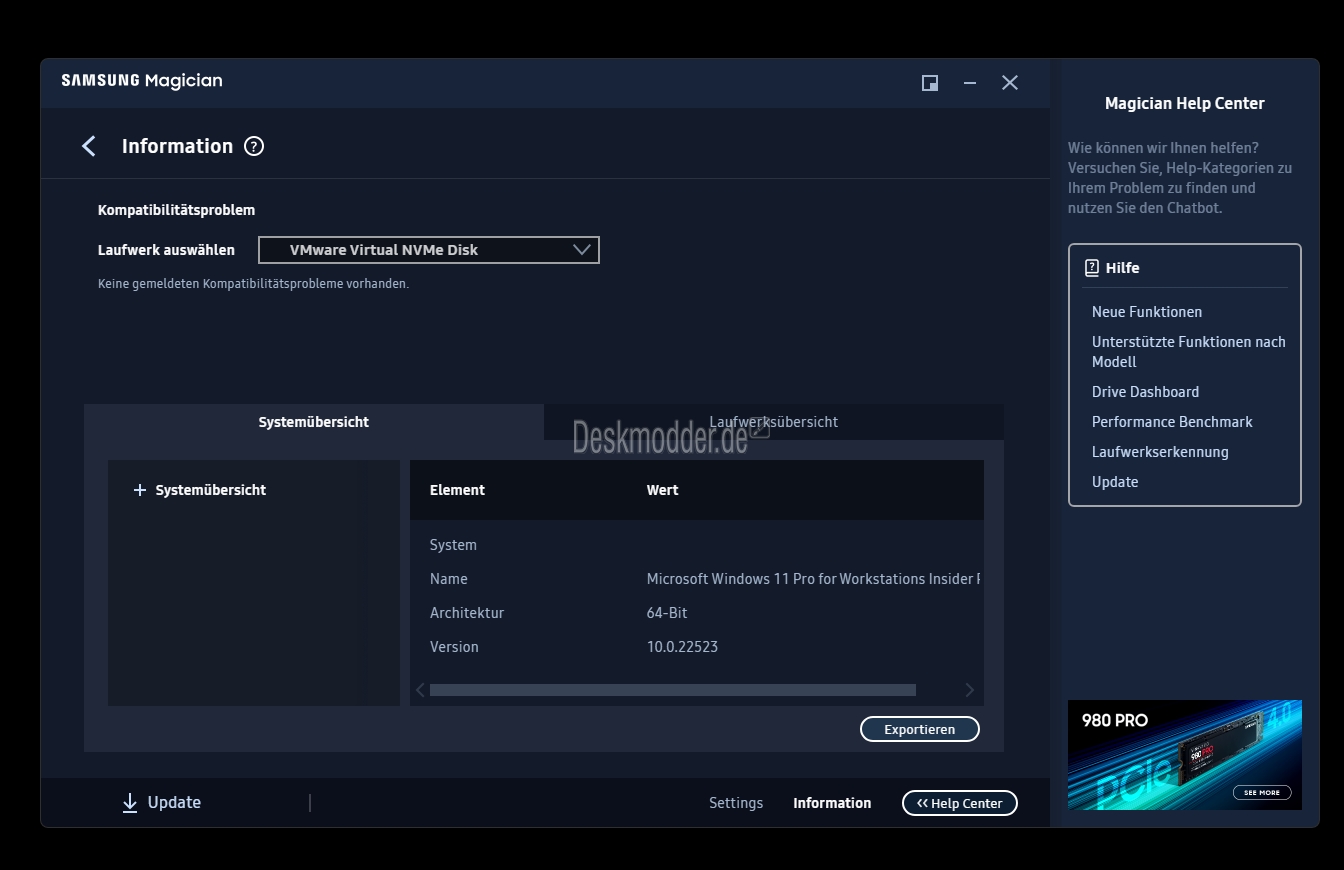
Task: Toggle the compact mini-window mode icon
Action: (x=930, y=83)
